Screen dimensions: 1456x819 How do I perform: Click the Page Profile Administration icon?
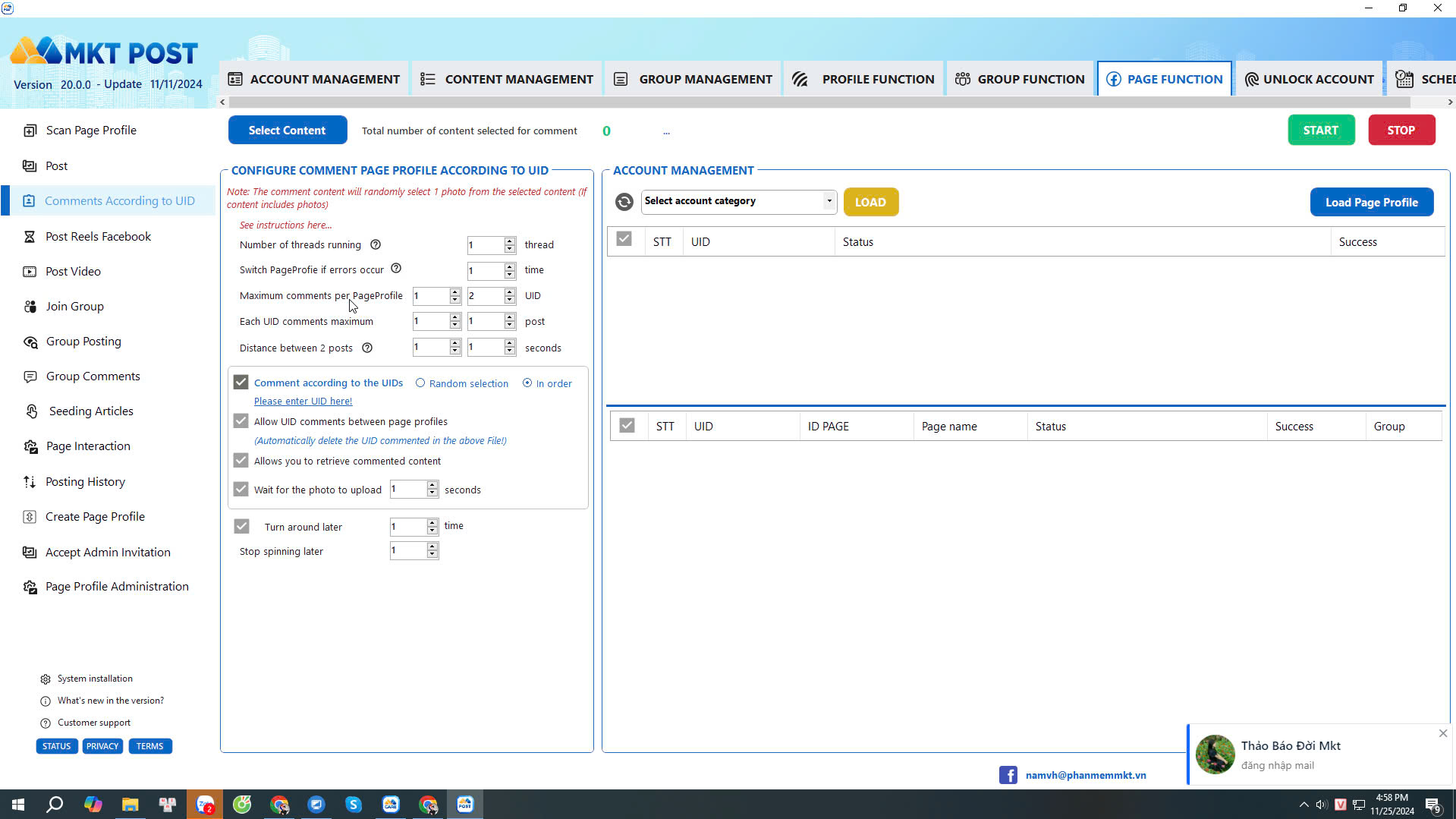30,587
